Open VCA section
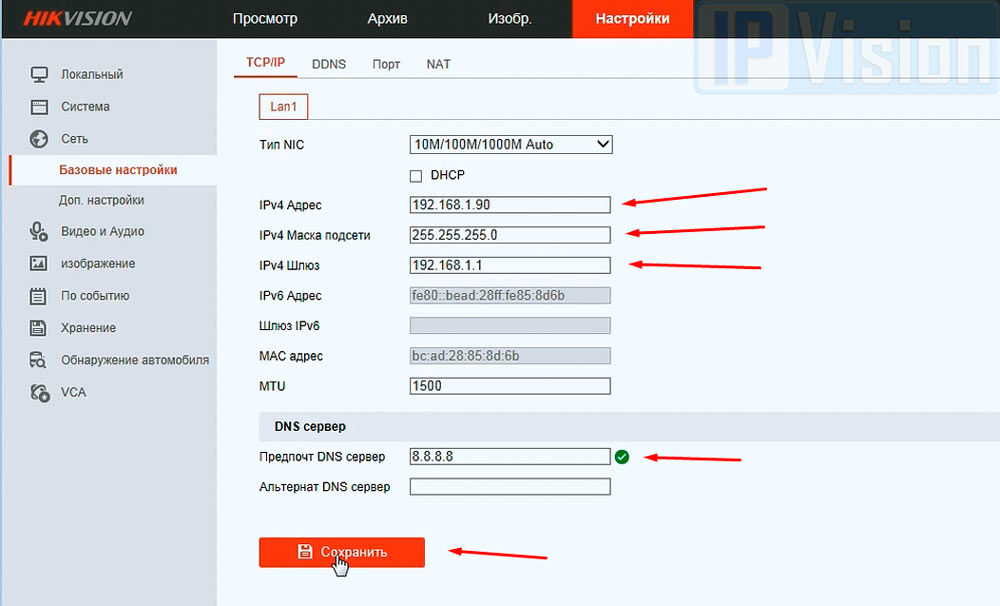1000x606 pixels. [x=73, y=392]
